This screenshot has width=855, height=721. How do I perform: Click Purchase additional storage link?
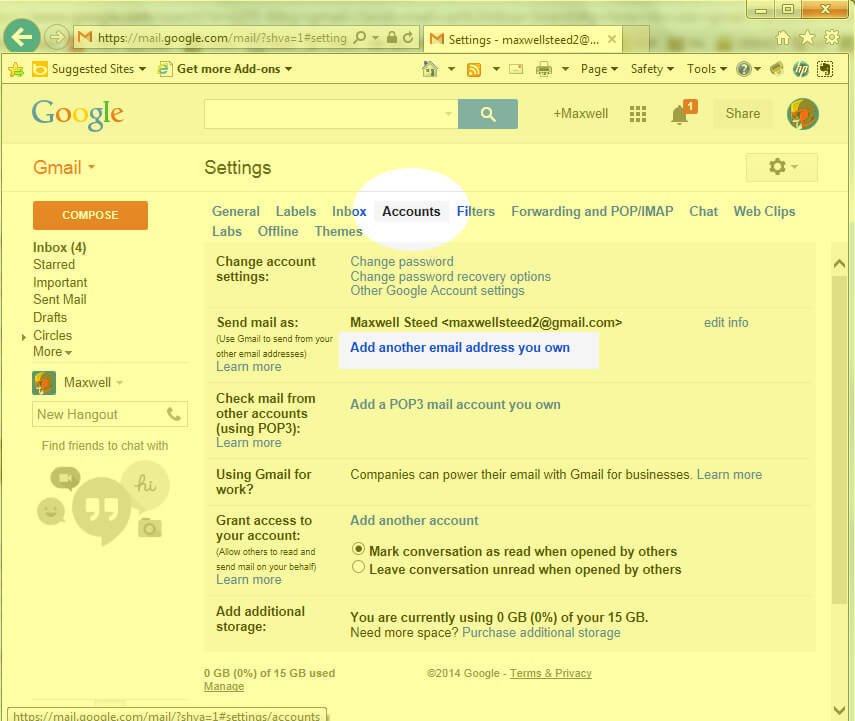(x=541, y=632)
